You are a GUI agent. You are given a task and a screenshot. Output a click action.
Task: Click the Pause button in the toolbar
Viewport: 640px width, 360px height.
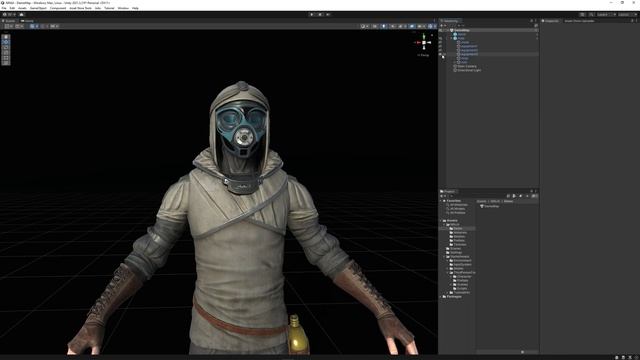click(320, 15)
